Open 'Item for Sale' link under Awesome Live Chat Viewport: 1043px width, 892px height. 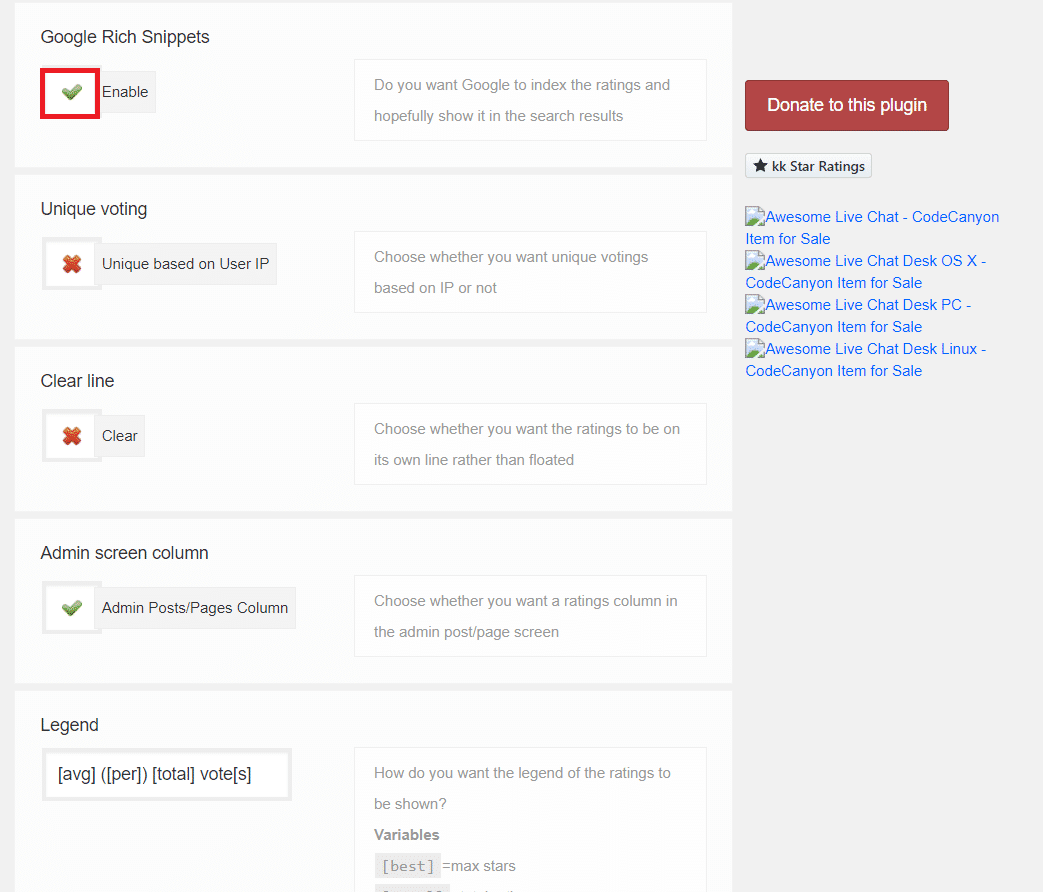787,239
